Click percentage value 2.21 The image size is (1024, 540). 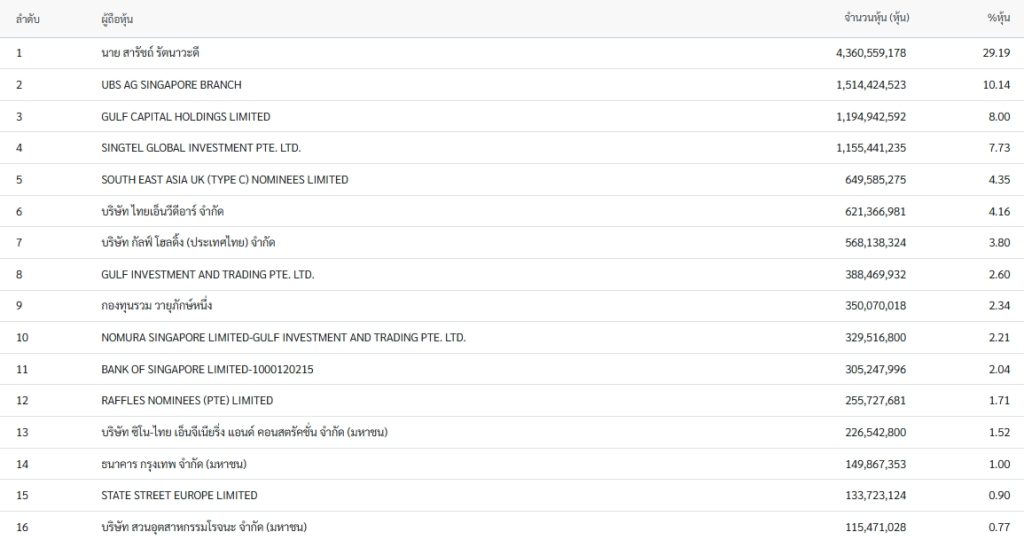click(x=999, y=338)
